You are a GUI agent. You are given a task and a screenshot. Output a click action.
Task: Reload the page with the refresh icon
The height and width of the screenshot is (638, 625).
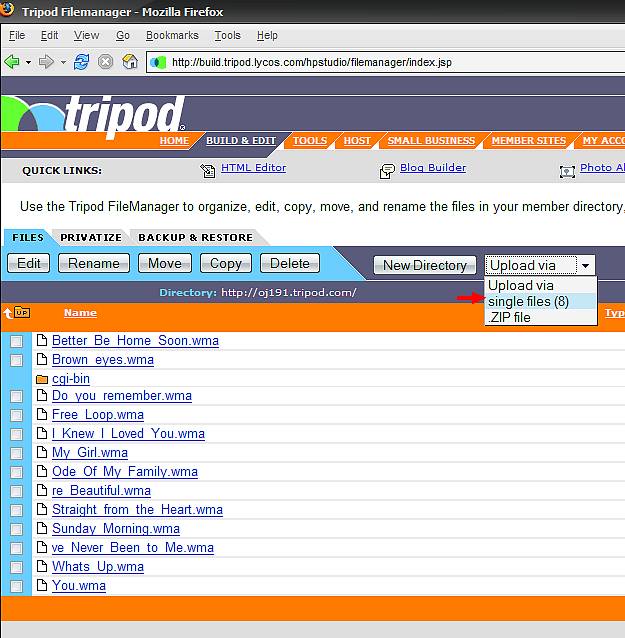81,62
